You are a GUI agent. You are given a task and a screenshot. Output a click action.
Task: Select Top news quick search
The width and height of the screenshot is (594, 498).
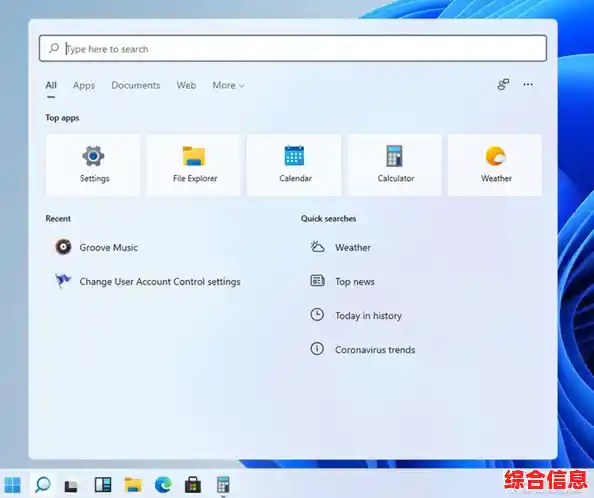(342, 281)
